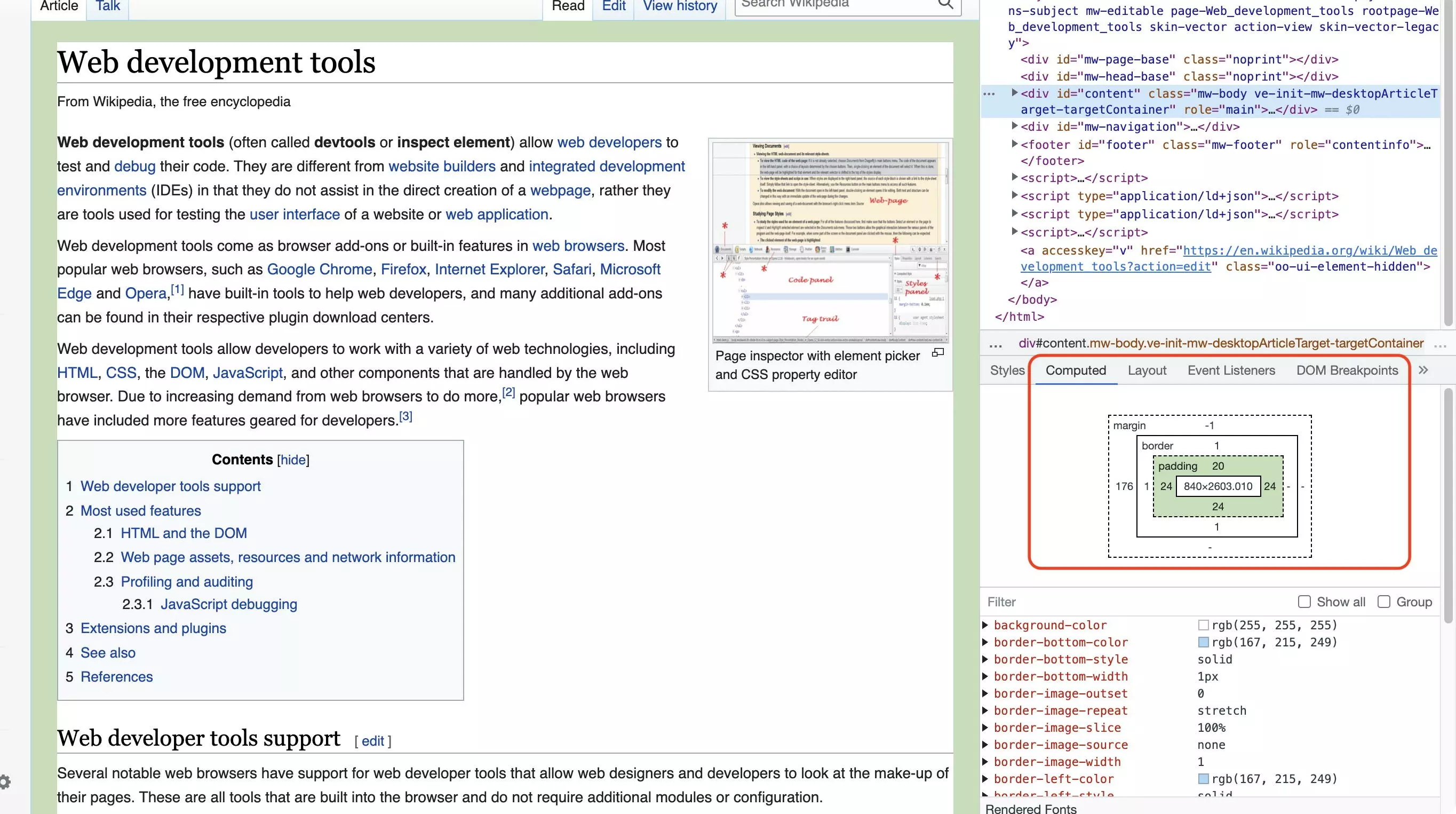This screenshot has width=1456, height=814.
Task: Click the Layout panel tab
Action: [x=1147, y=370]
